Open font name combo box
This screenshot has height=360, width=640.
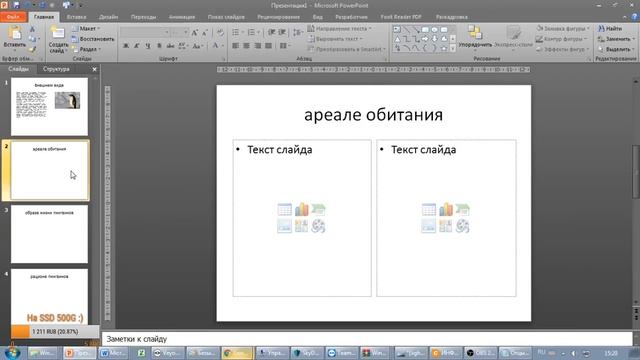tap(145, 33)
